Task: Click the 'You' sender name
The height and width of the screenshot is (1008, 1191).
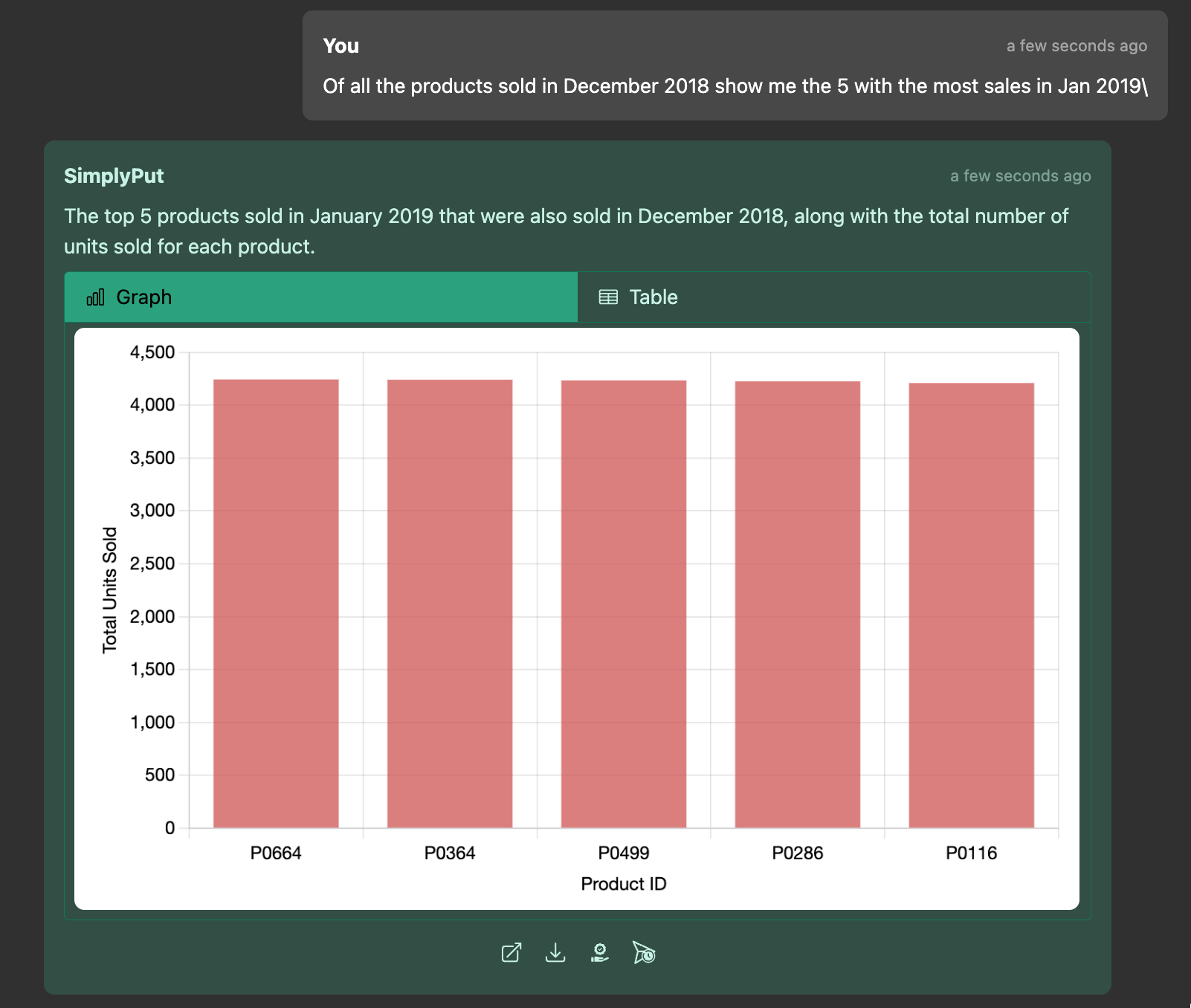Action: pyautogui.click(x=341, y=46)
